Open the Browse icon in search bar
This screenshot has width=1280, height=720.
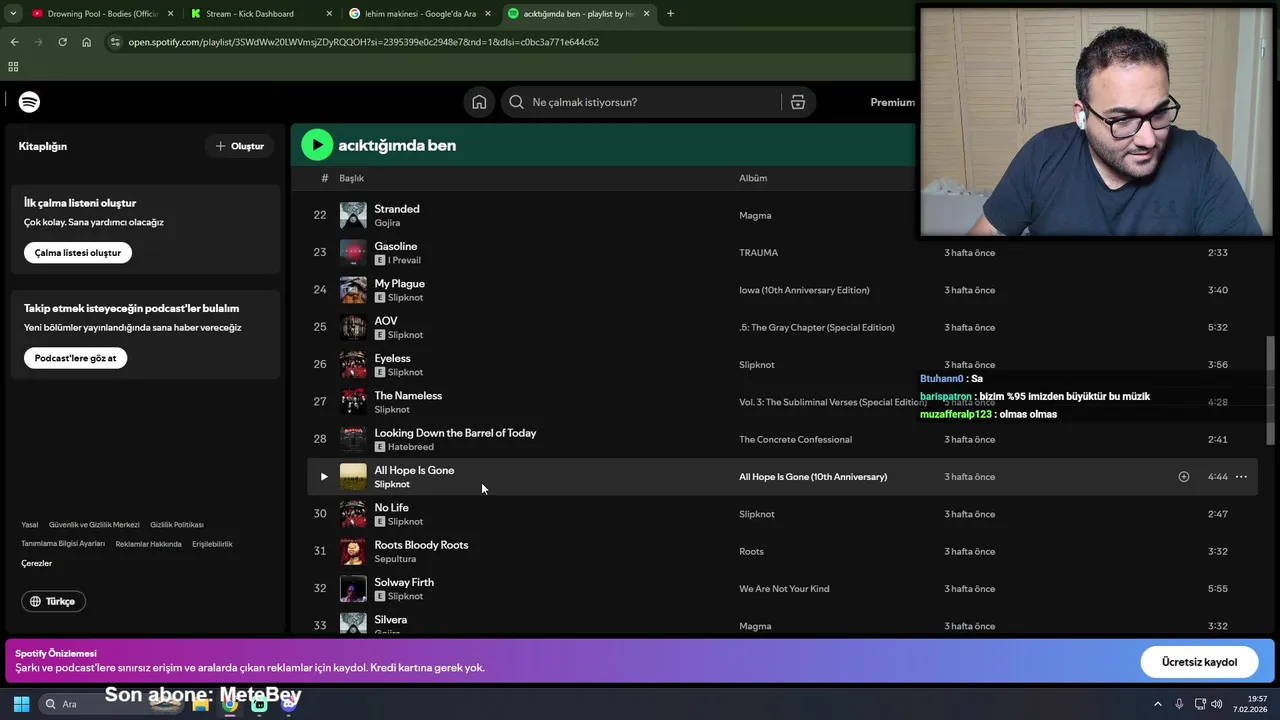[x=798, y=102]
